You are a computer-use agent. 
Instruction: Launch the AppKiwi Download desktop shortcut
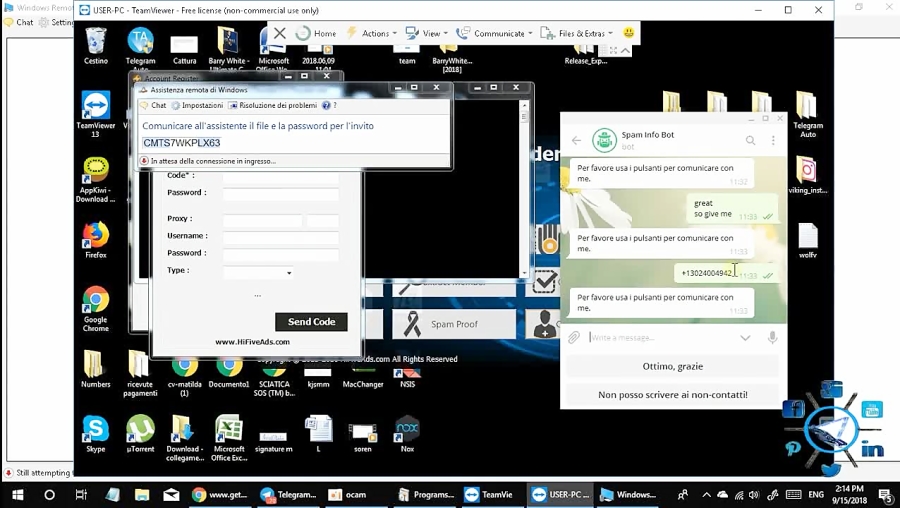coord(95,180)
